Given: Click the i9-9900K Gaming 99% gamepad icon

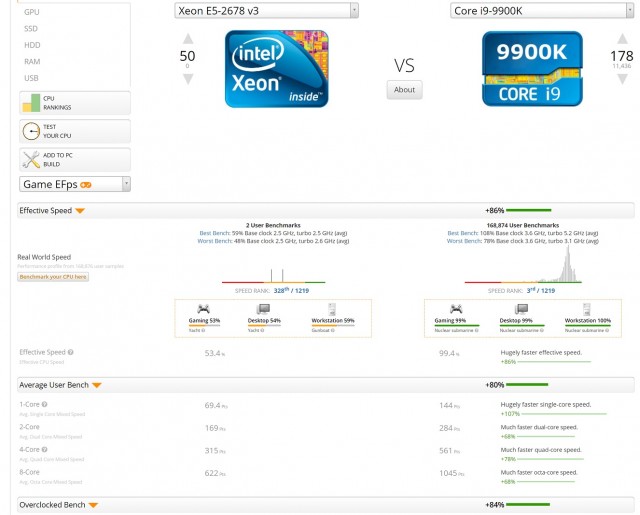Looking at the screenshot, I should [x=456, y=309].
